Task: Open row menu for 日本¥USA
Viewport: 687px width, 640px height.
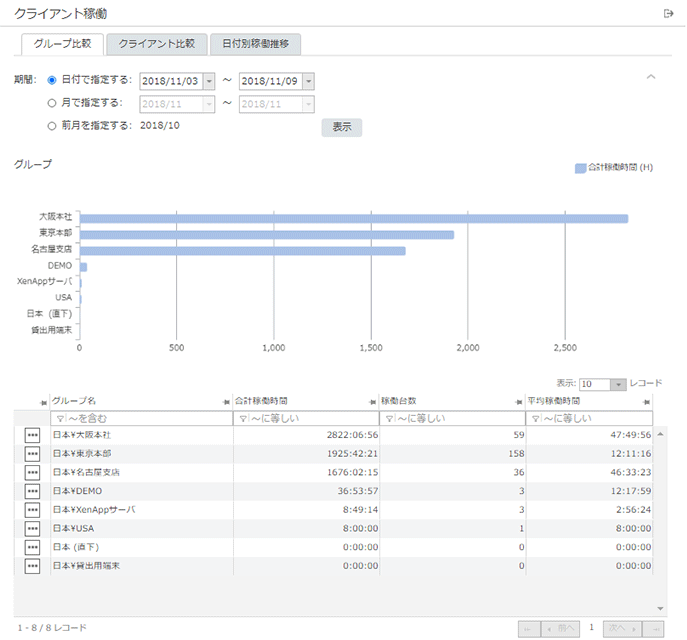Action: pos(32,529)
